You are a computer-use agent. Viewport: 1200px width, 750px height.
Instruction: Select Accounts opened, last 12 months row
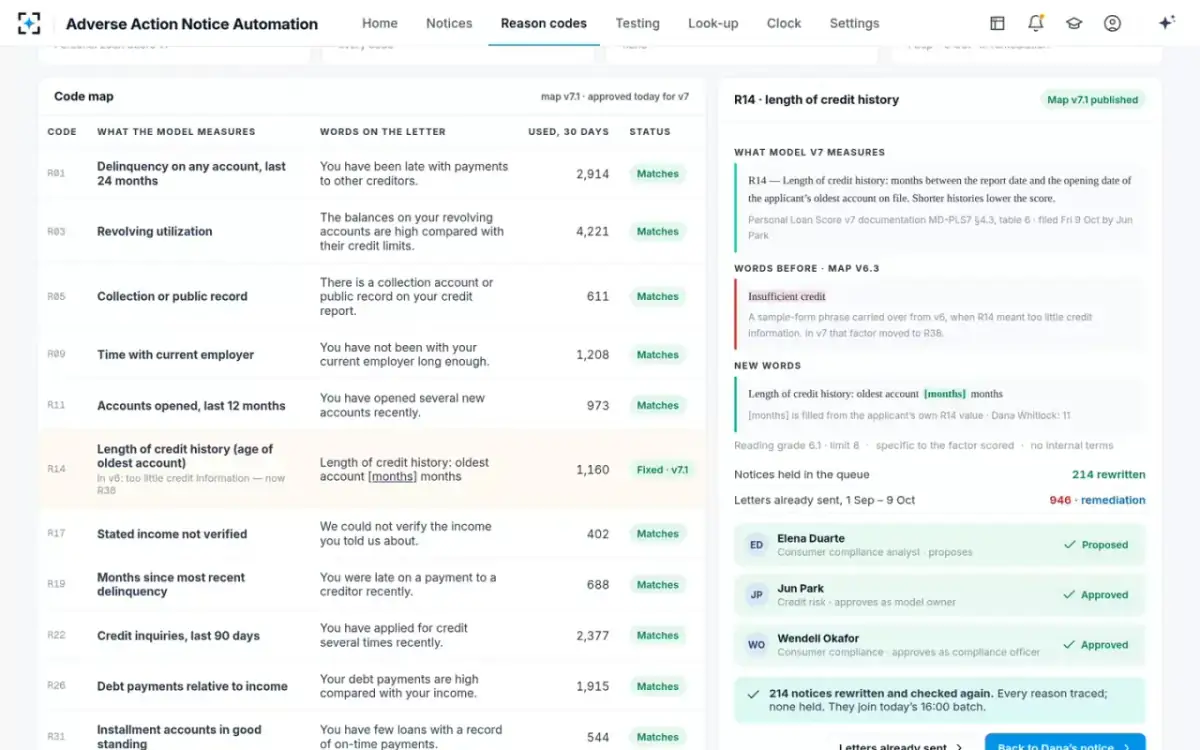tap(372, 405)
